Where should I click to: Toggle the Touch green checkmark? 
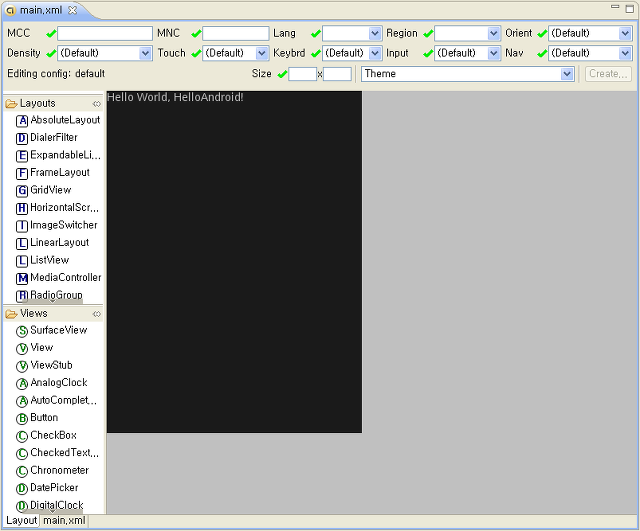pos(196,53)
